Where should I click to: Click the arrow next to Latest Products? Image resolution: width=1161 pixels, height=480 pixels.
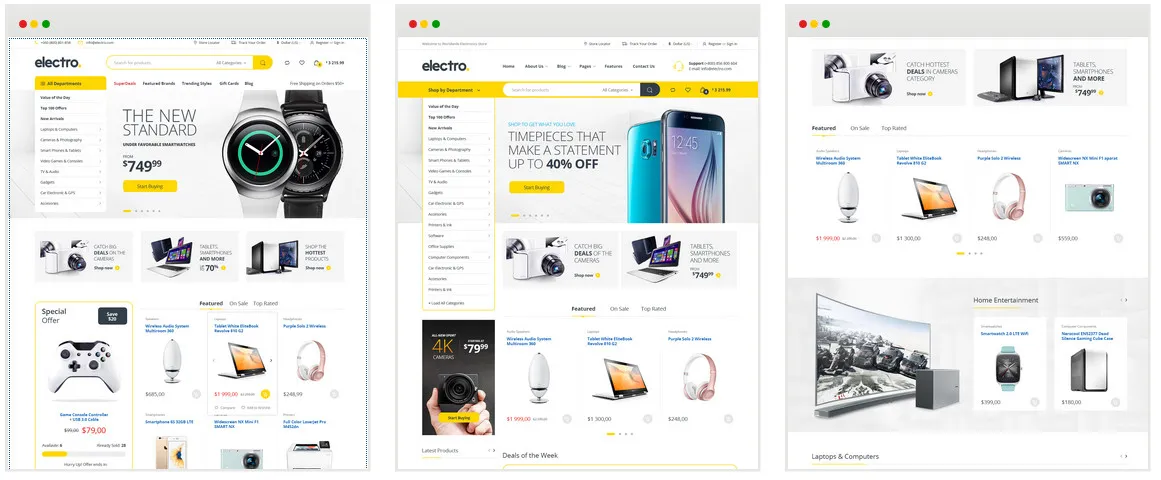pos(492,450)
